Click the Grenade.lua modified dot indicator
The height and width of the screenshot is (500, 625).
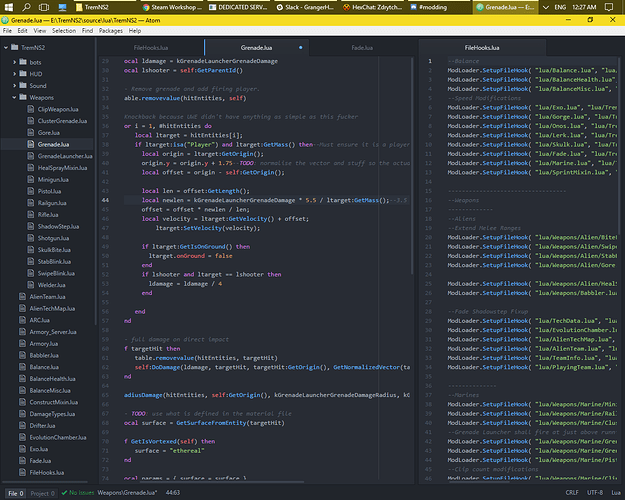tap(300, 47)
